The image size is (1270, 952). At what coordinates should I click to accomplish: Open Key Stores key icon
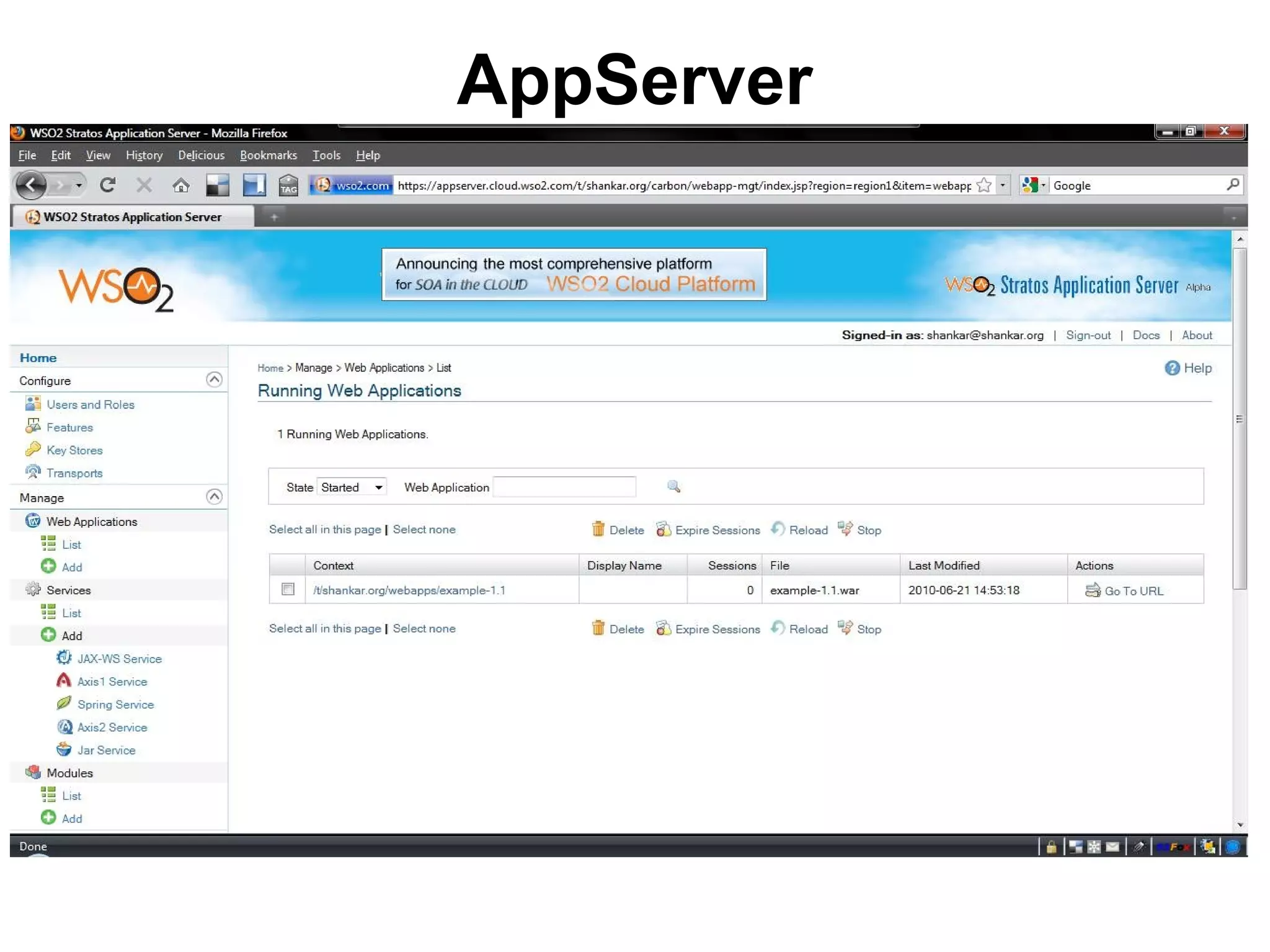point(33,450)
